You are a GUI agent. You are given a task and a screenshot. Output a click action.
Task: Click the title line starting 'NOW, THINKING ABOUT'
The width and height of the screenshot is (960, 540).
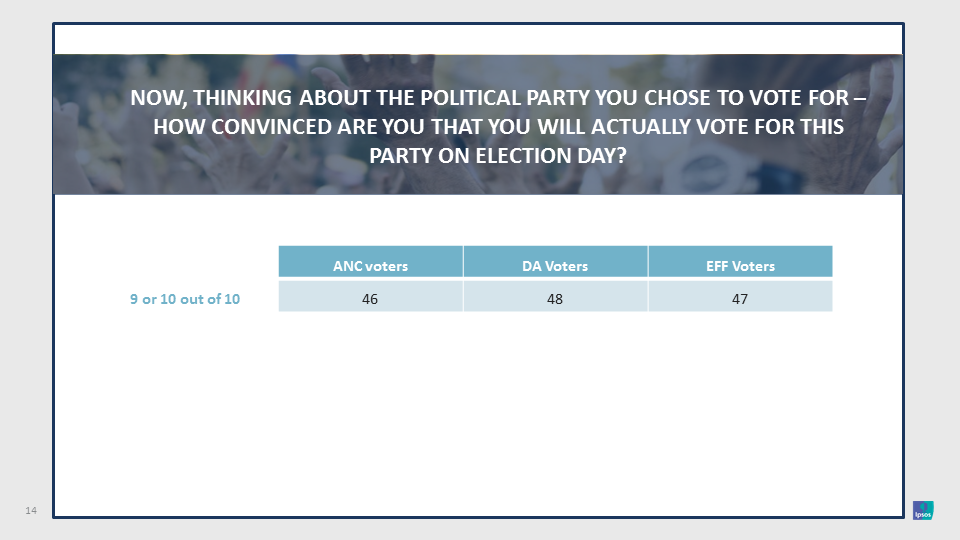click(x=498, y=98)
